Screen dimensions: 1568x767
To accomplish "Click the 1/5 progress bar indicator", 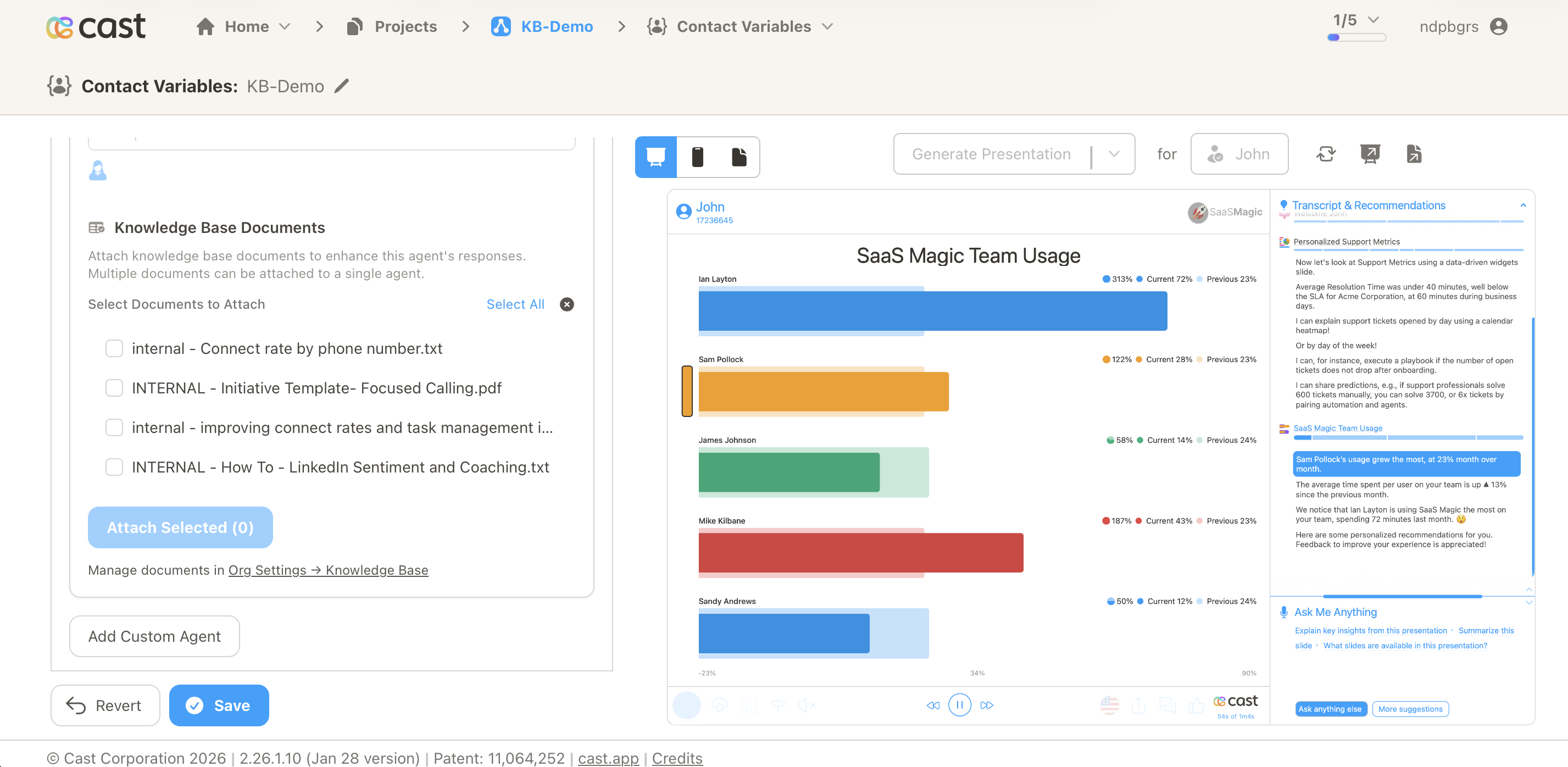I will [x=1356, y=36].
